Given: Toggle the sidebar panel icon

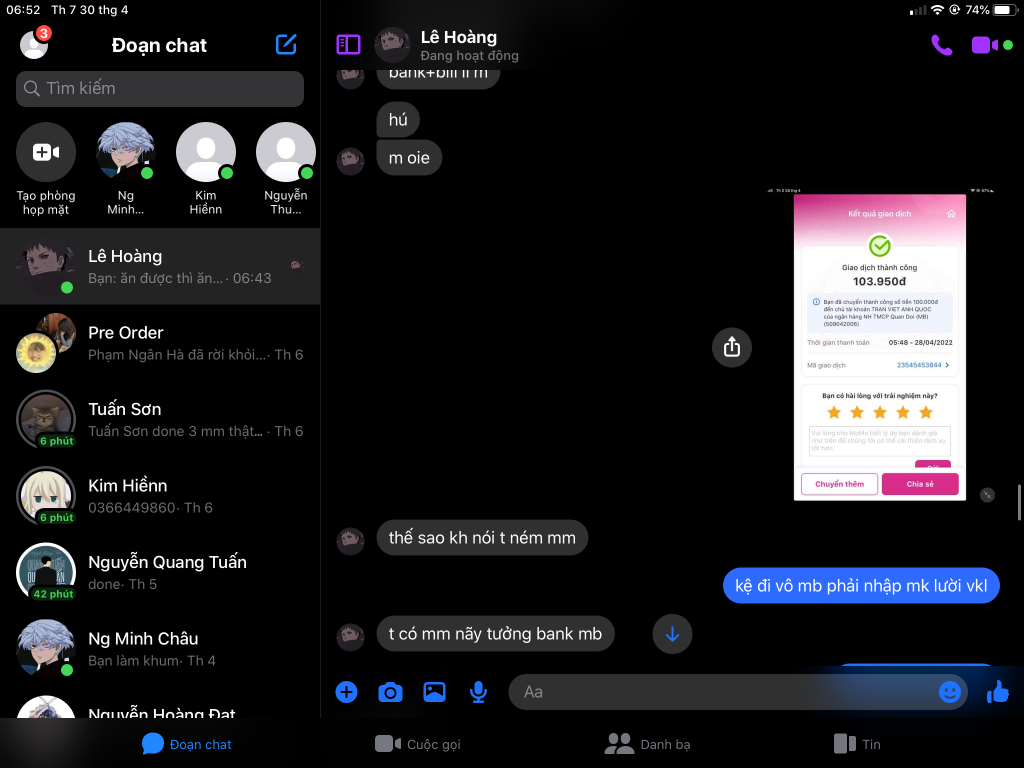Looking at the screenshot, I should (348, 44).
